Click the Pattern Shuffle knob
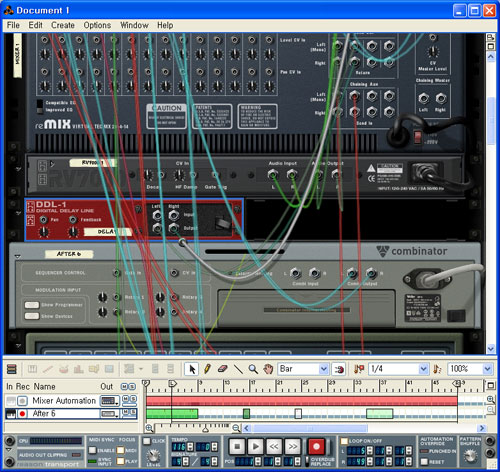The width and height of the screenshot is (500, 472). [470, 455]
